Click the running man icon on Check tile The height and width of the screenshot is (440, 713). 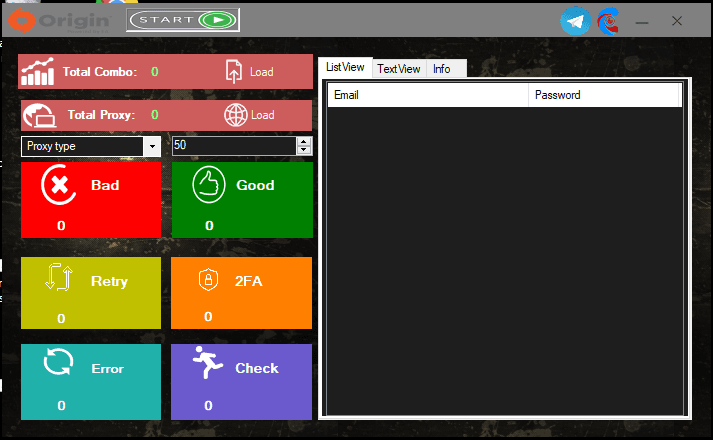(208, 364)
